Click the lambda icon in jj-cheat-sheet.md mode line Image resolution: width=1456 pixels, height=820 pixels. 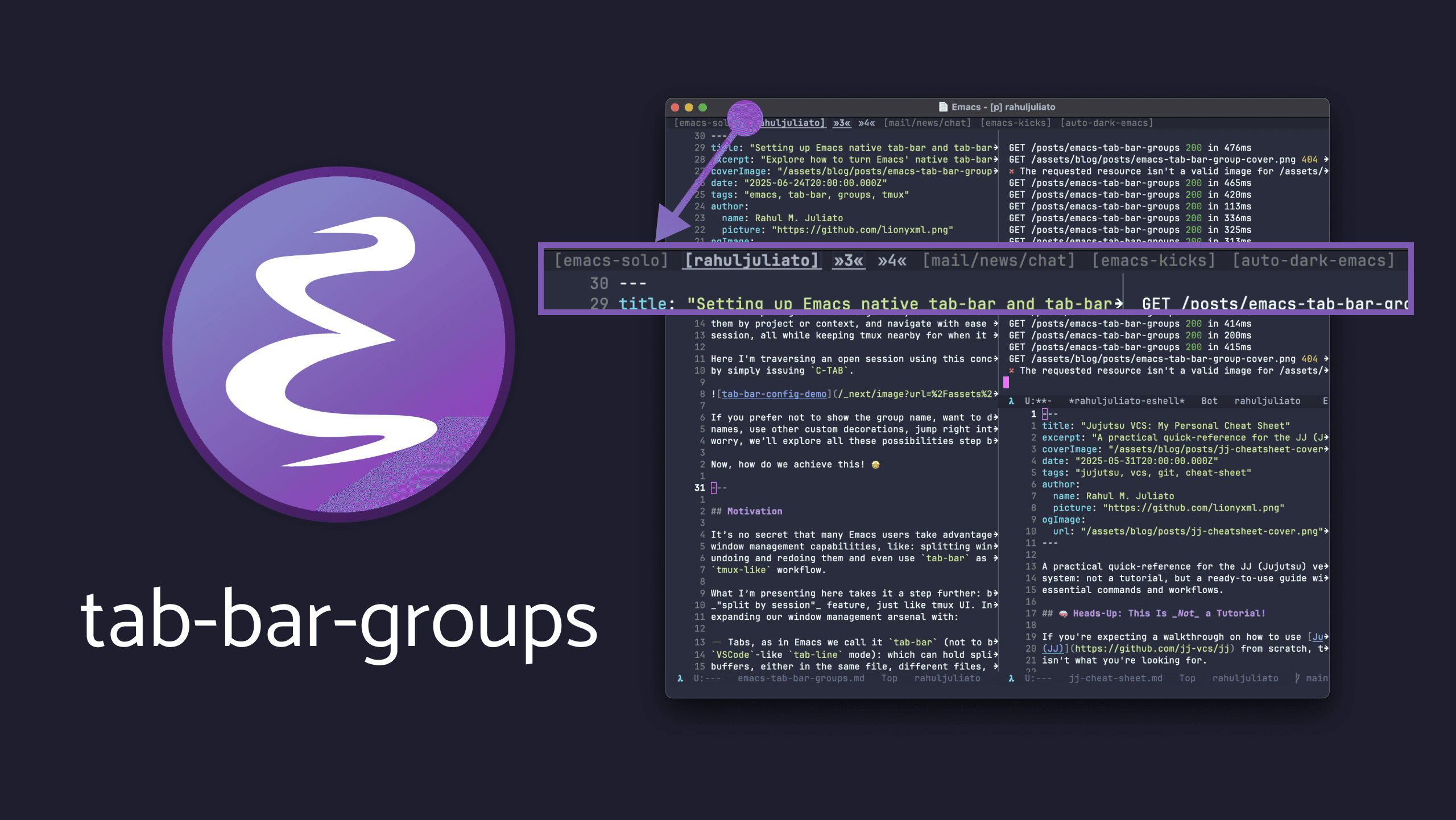(1011, 678)
